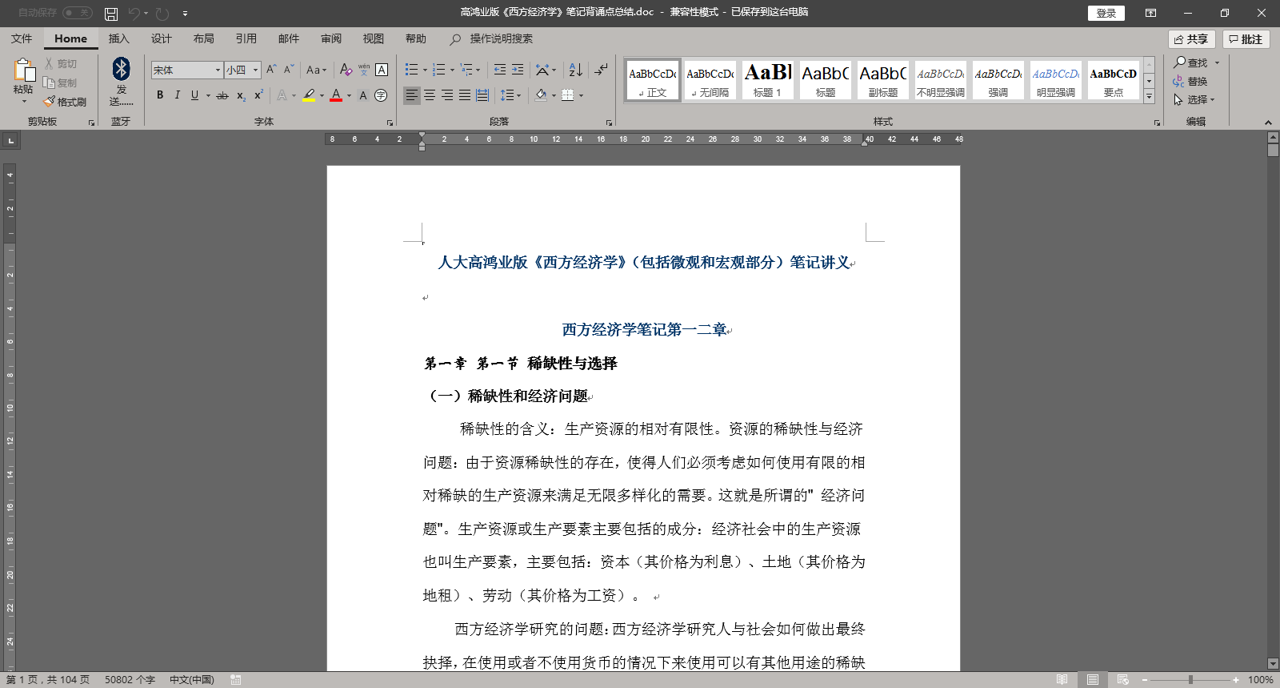Image resolution: width=1280 pixels, height=688 pixels.
Task: Open the borders dropdown arrow
Action: (x=580, y=96)
